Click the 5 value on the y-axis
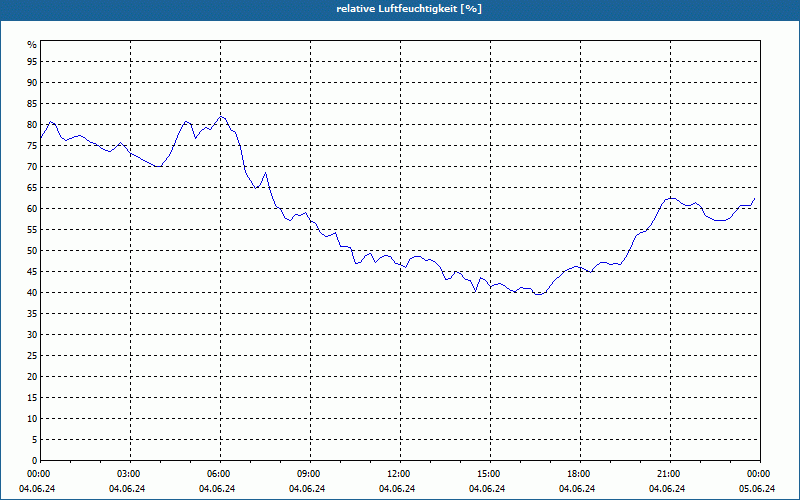Viewport: 800px width, 500px height. tap(34, 440)
